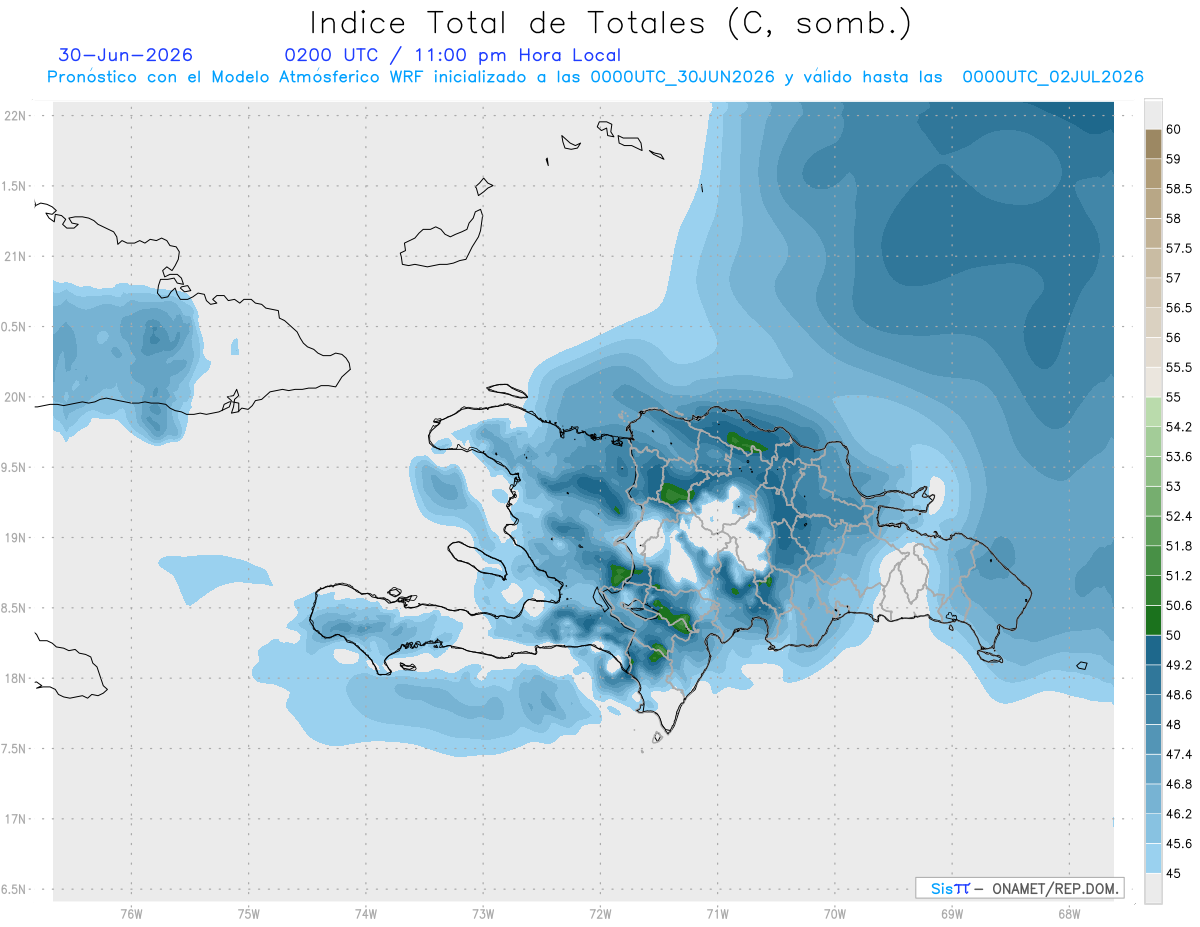Viewport: 1200px width, 927px height.
Task: Click the legend value '50.6'
Action: pos(1179,606)
